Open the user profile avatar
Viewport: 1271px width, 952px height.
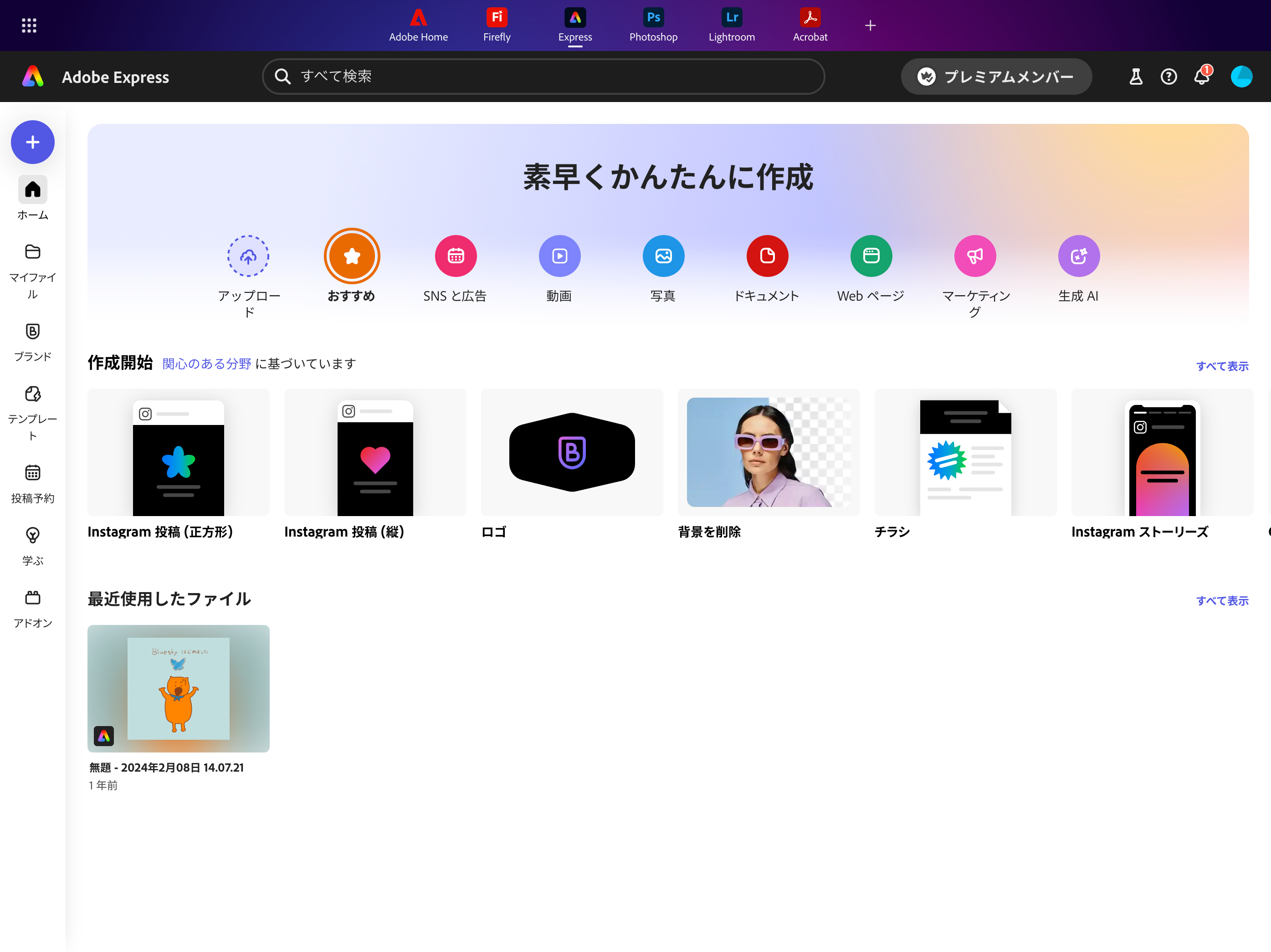click(x=1241, y=77)
